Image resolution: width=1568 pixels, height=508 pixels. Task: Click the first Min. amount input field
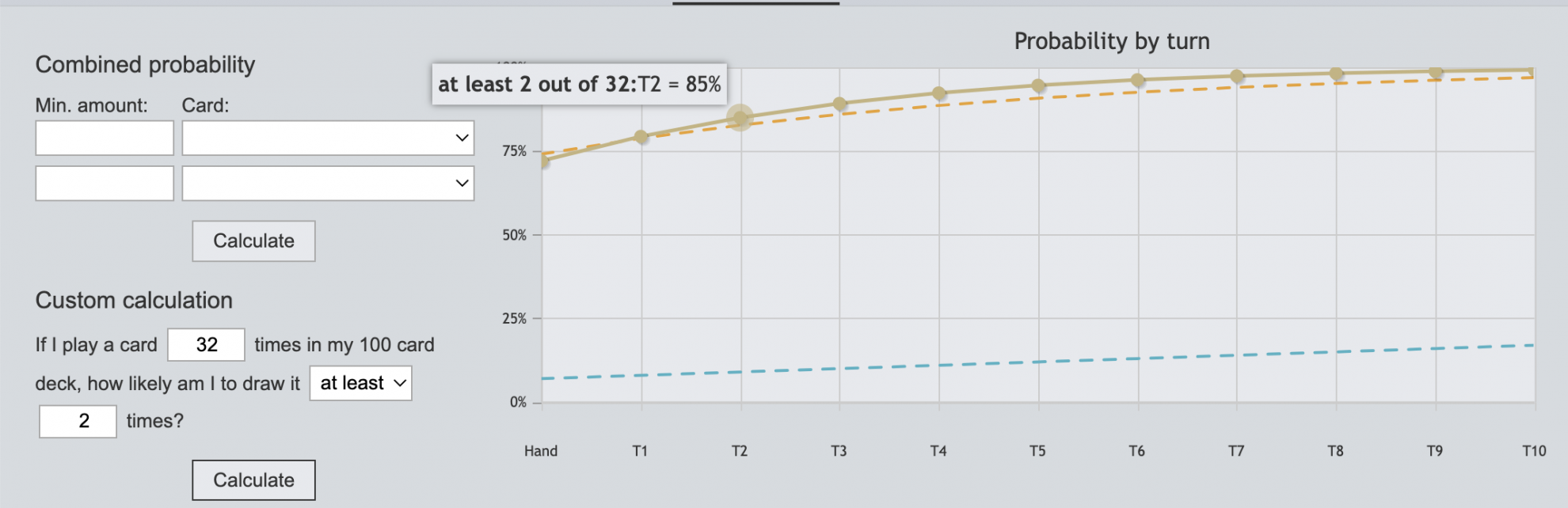coord(105,138)
